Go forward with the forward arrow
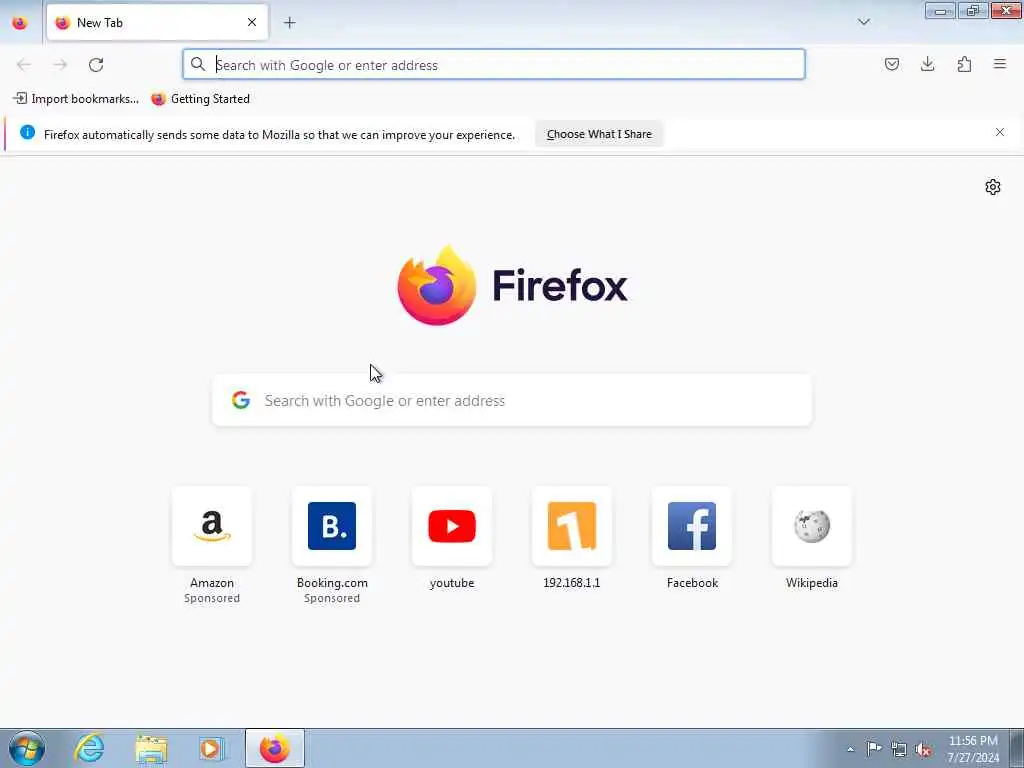1024x768 pixels. pyautogui.click(x=60, y=65)
